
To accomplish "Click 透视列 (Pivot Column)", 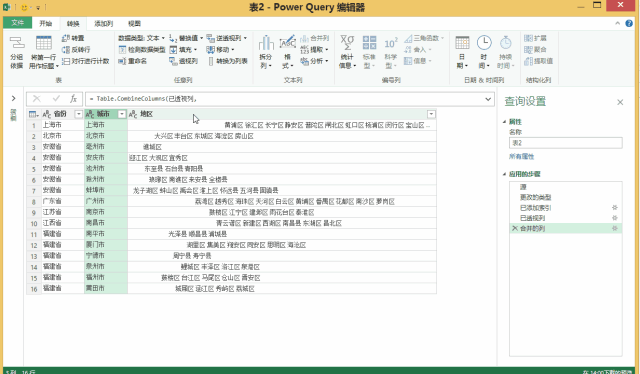I will pyautogui.click(x=184, y=61).
